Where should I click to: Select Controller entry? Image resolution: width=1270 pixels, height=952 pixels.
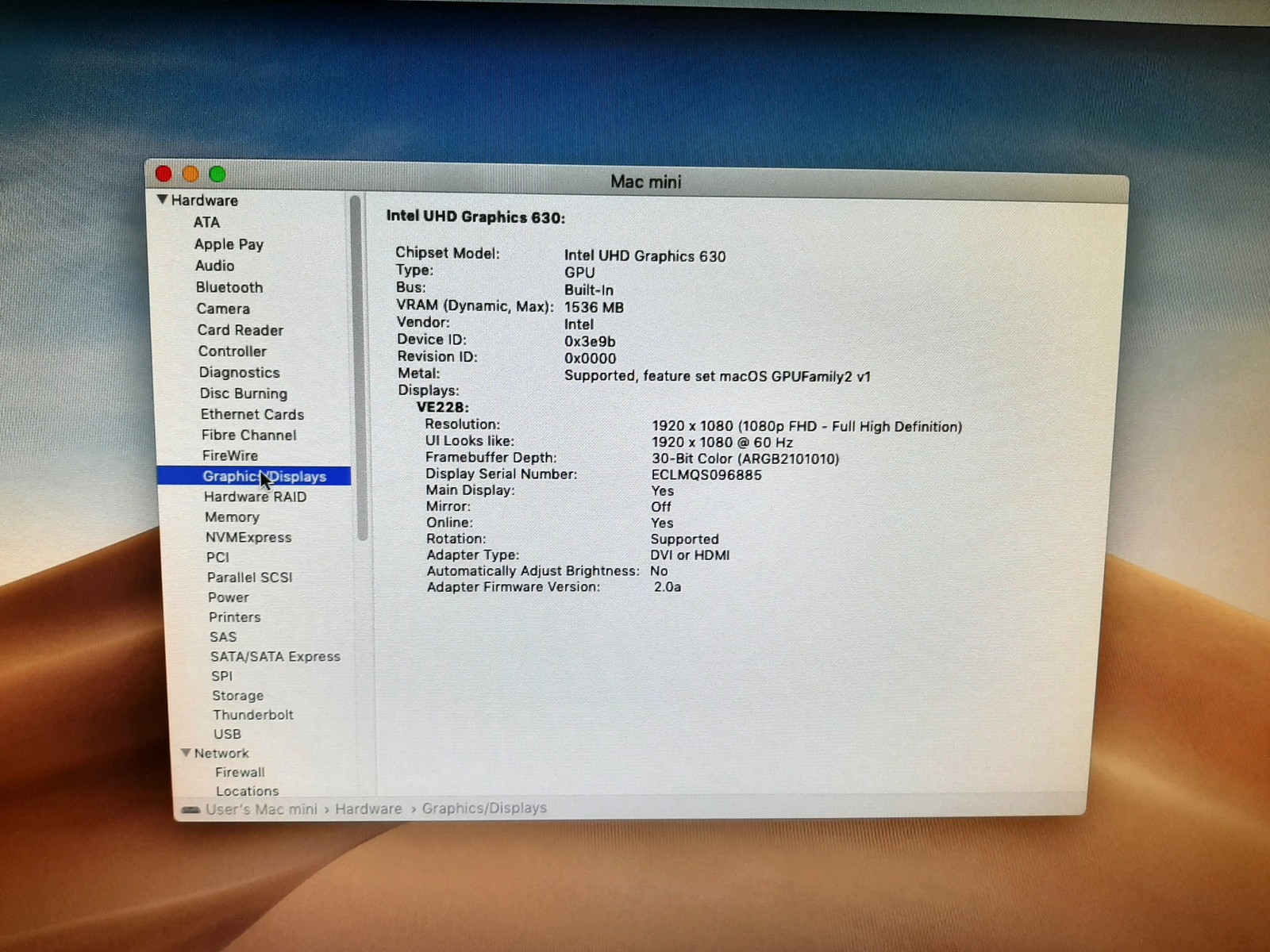[233, 351]
